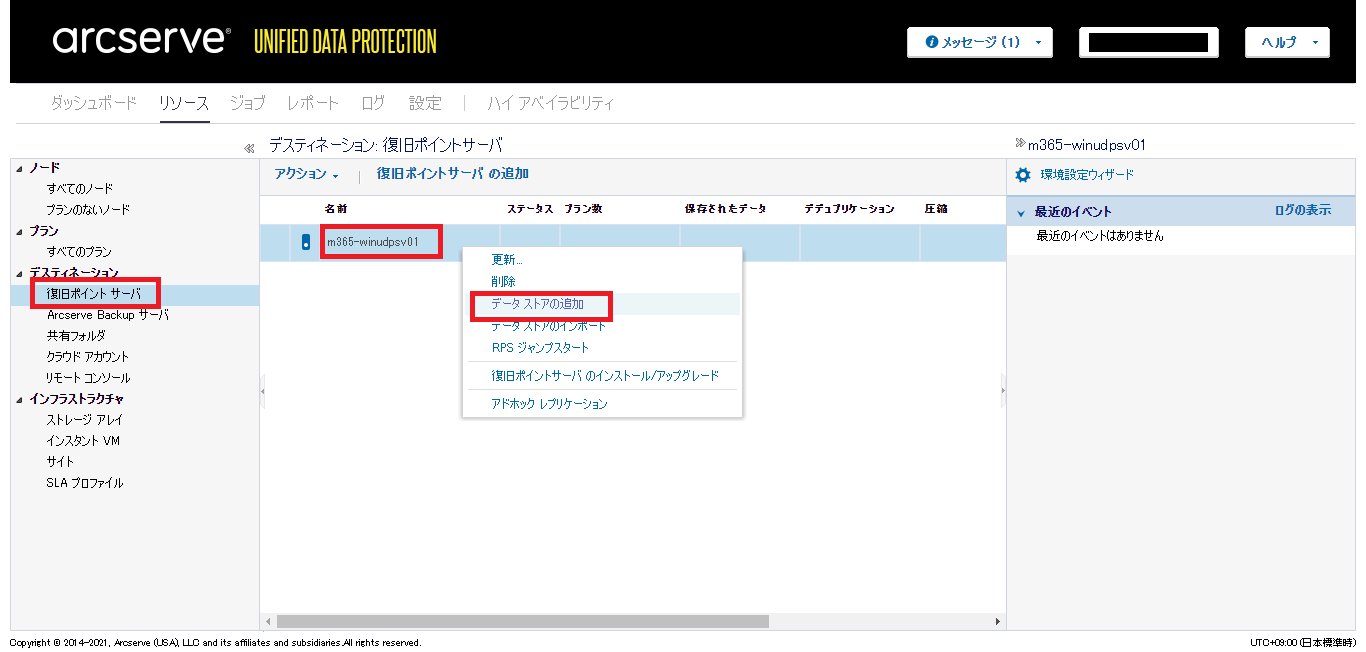Open the アクション dropdown menu
Screen dimensions: 1366x652
click(x=306, y=174)
